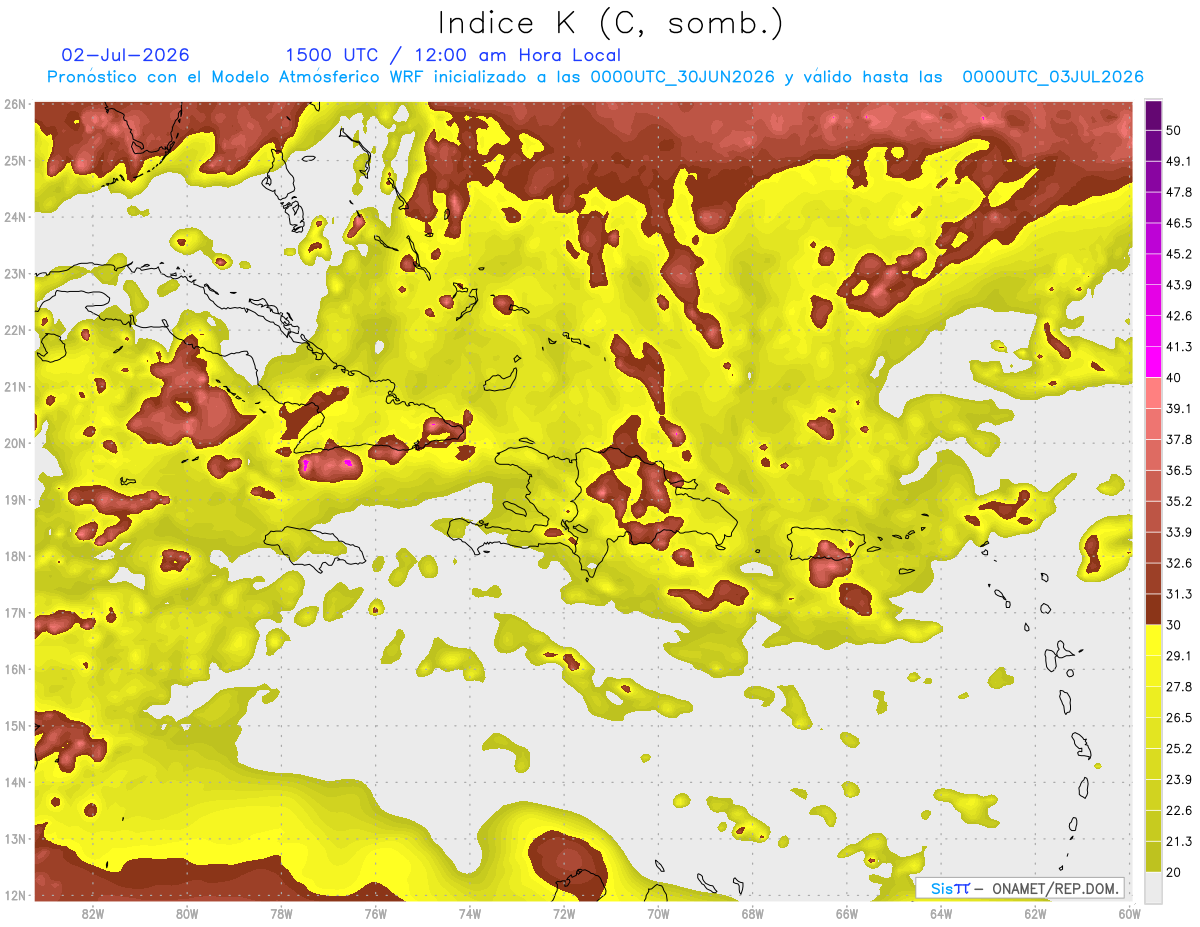
Task: Click the "62W" longitude label
Action: (1035, 914)
